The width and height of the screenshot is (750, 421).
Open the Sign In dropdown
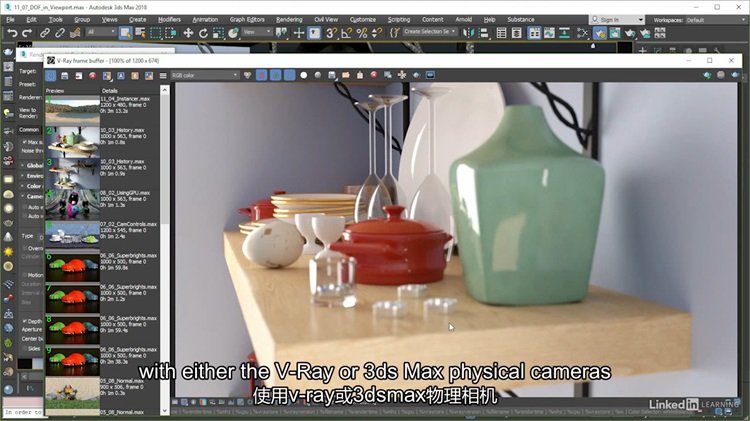(x=617, y=20)
